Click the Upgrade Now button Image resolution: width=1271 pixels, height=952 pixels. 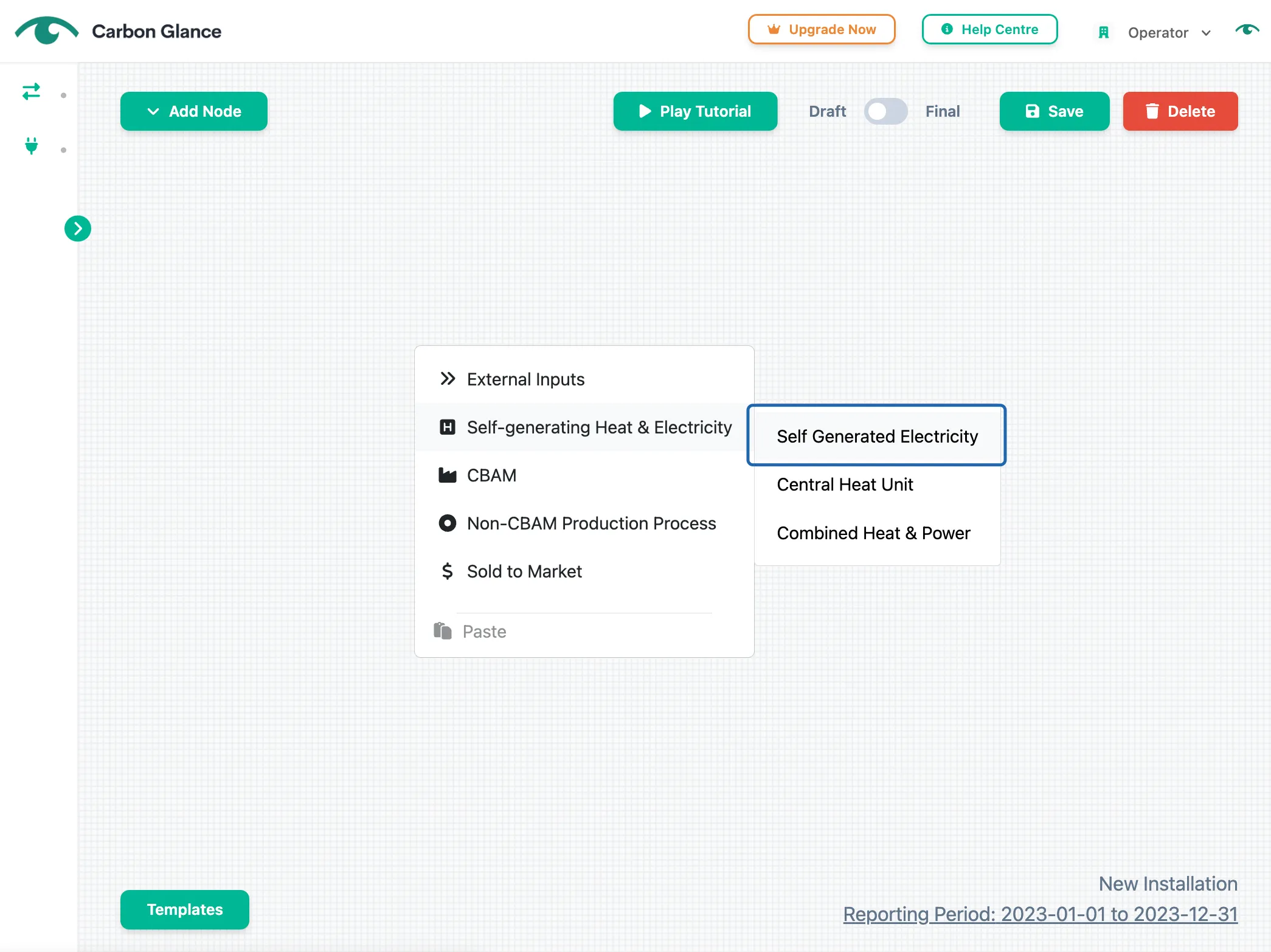pyautogui.click(x=822, y=29)
